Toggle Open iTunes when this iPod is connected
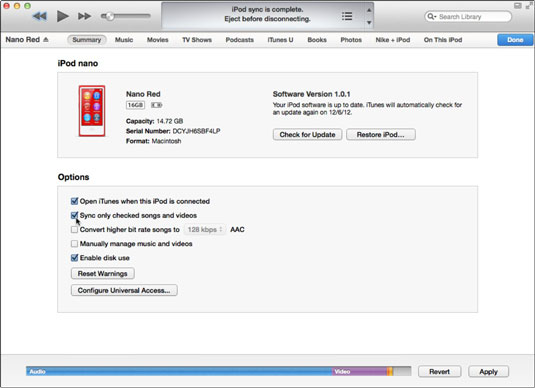This screenshot has width=535, height=388. pyautogui.click(x=74, y=201)
